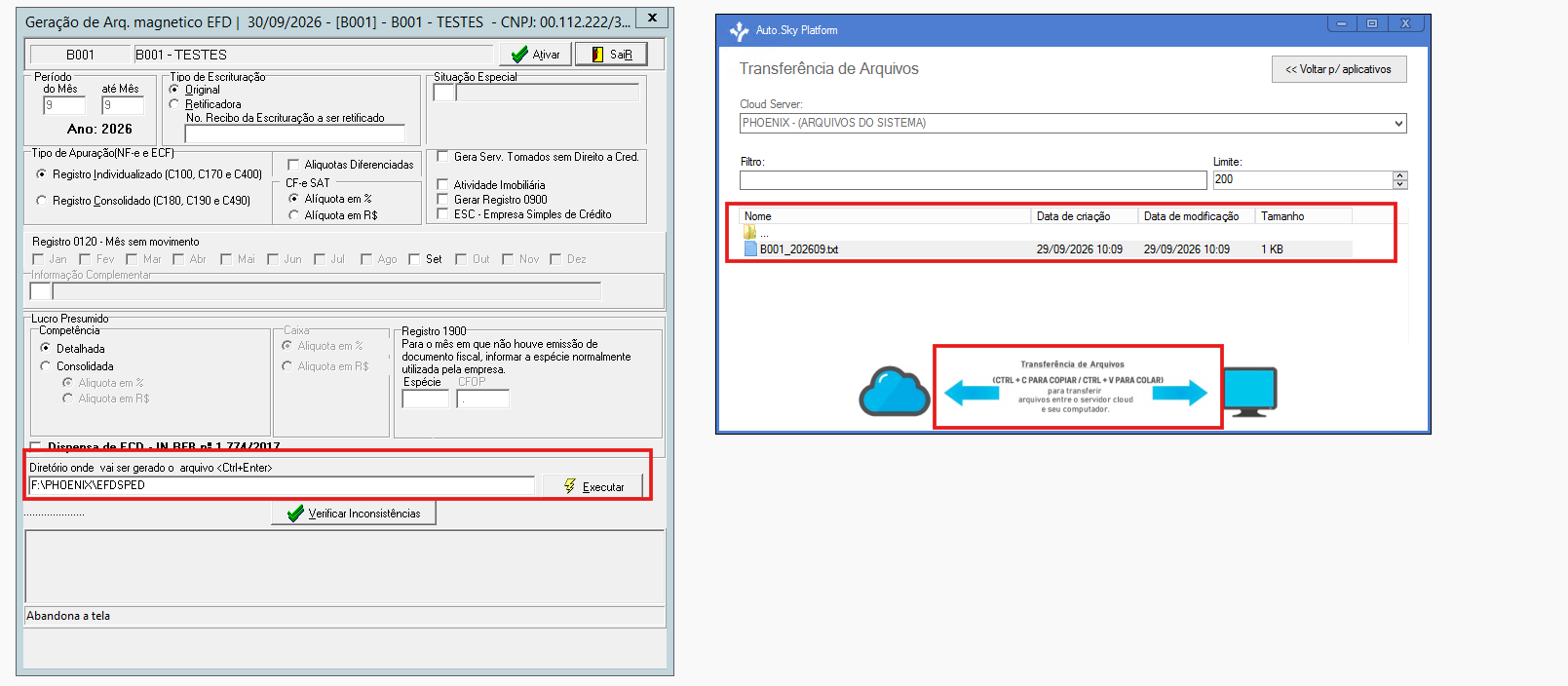Enable Gerar Registro 0900 checkbox
The width and height of the screenshot is (1568, 686).
(442, 199)
